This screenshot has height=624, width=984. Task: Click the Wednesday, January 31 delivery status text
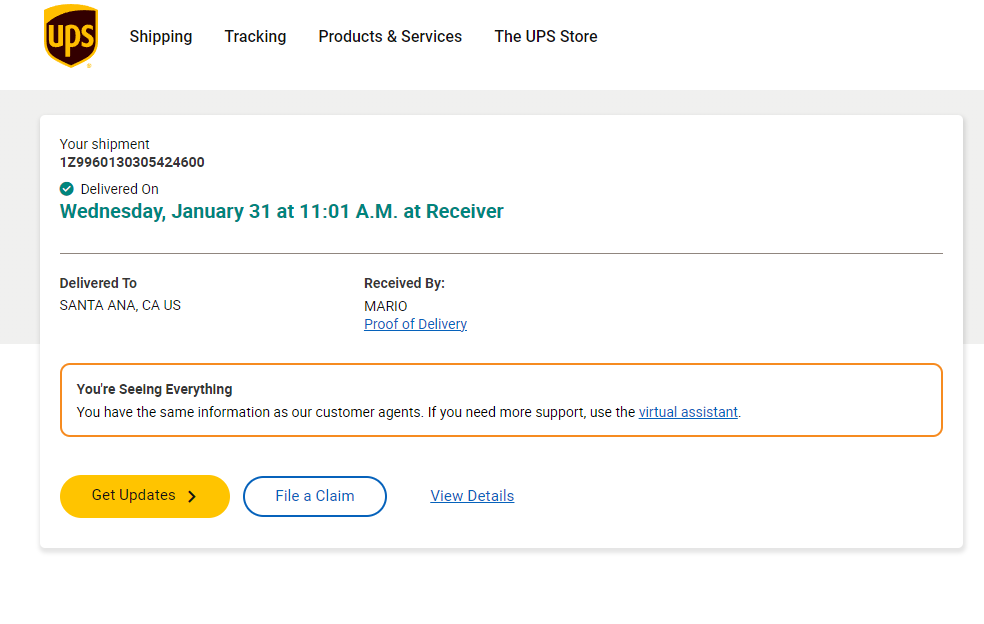281,212
